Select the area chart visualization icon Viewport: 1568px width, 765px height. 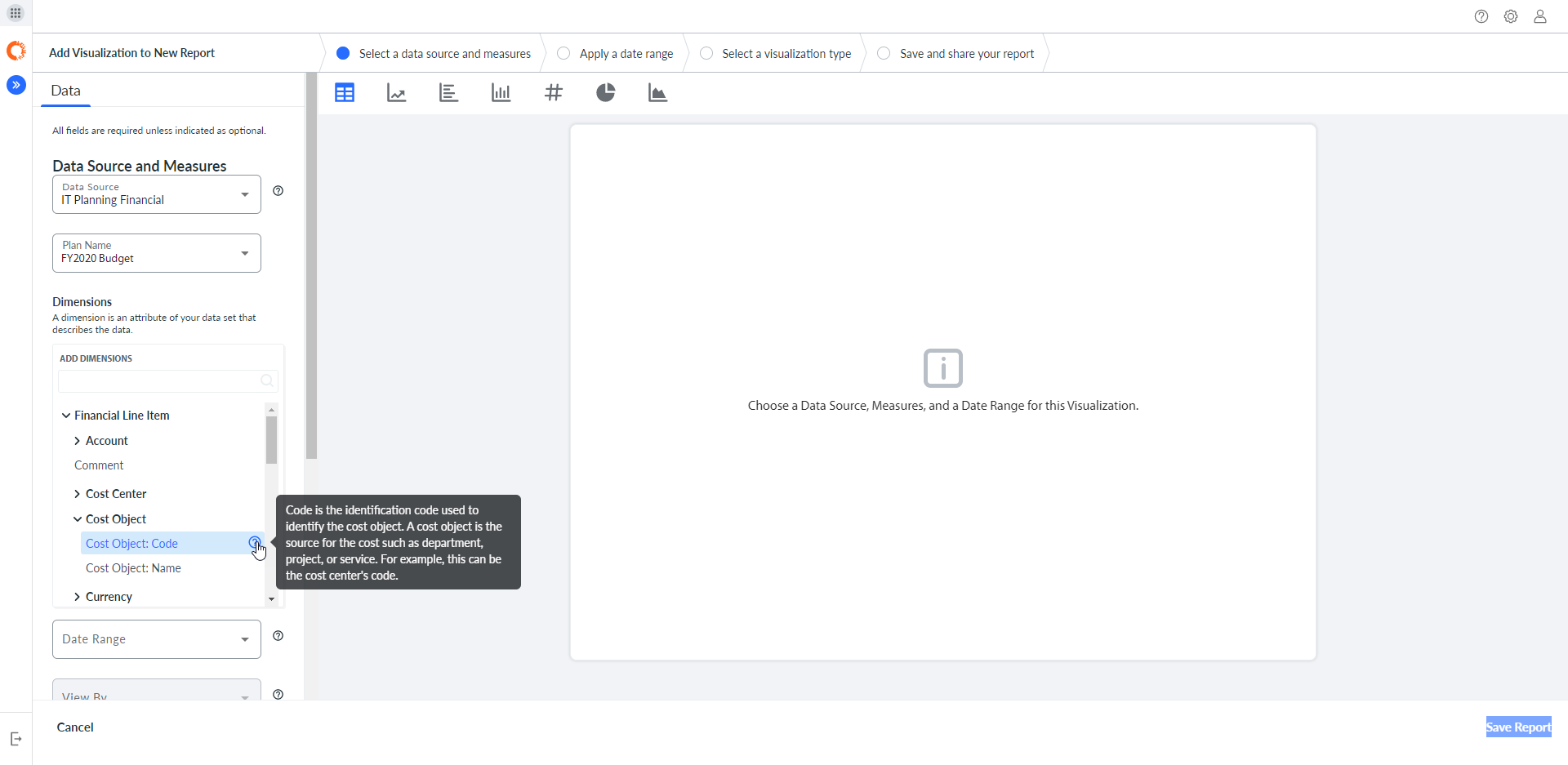click(x=657, y=93)
